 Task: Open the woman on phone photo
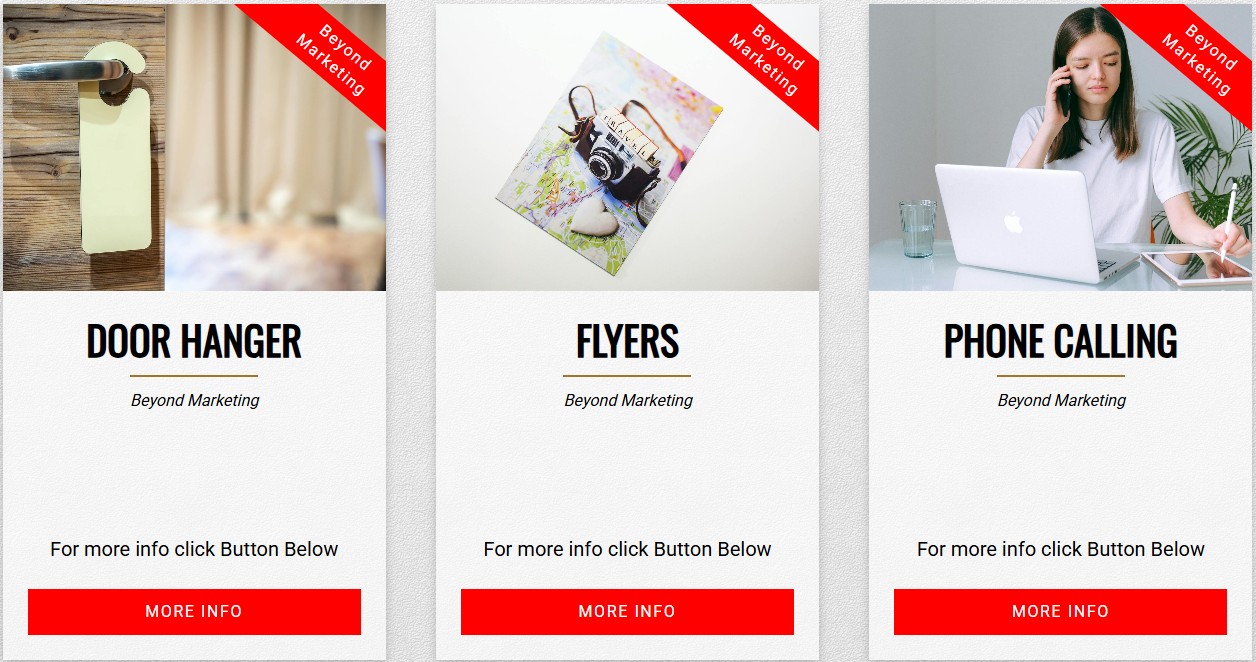[x=1060, y=147]
